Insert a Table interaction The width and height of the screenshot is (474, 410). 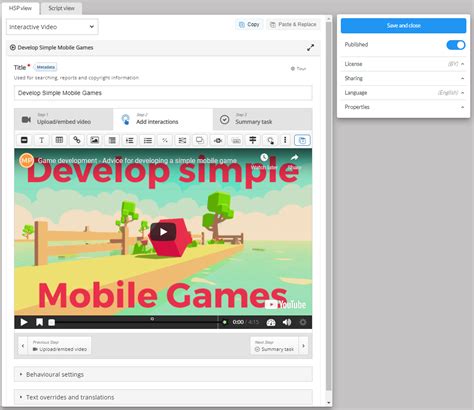(x=59, y=140)
